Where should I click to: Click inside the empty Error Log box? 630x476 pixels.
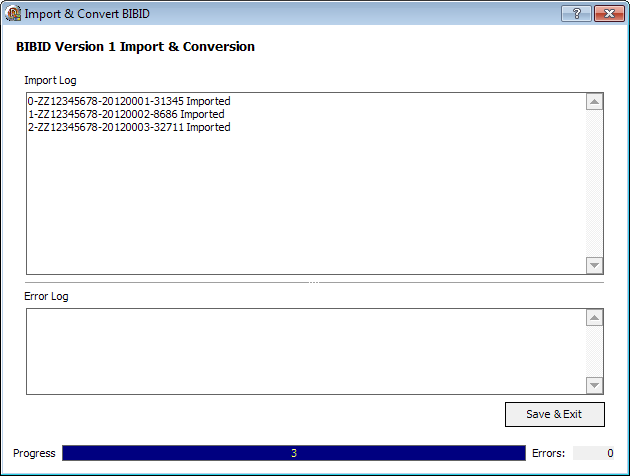coord(300,351)
